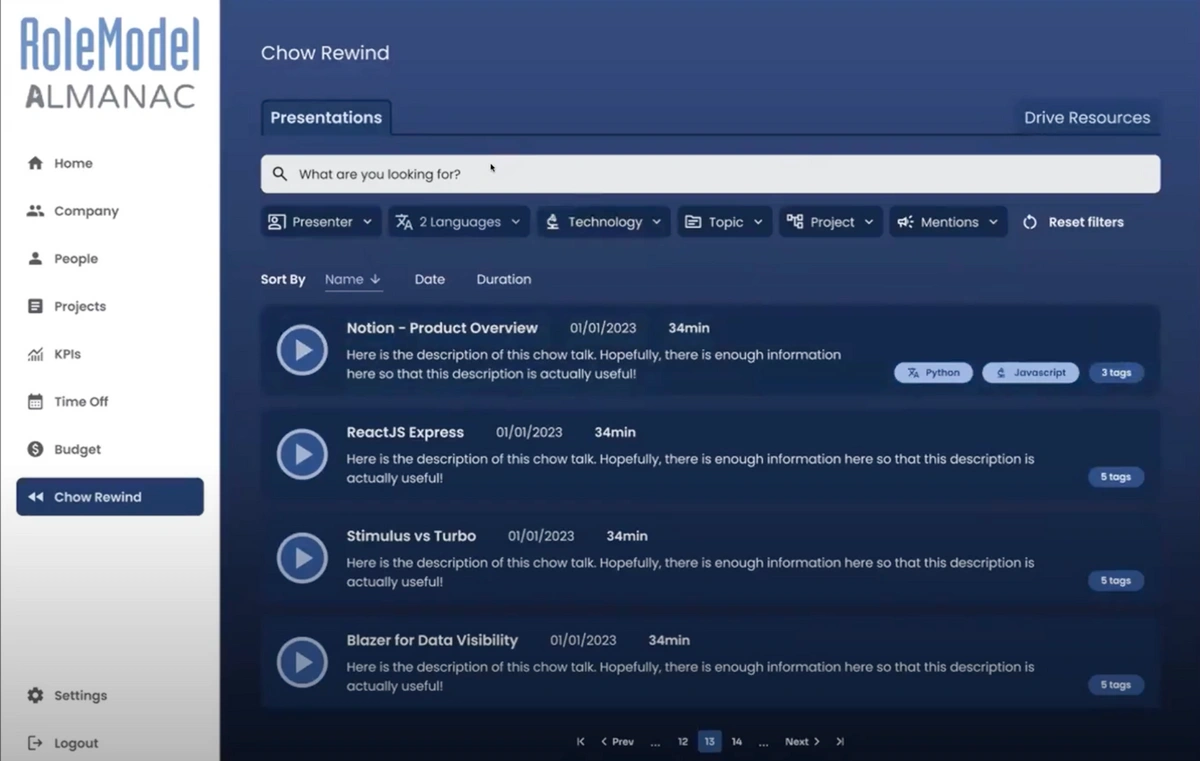Click the Home house icon
The height and width of the screenshot is (761, 1200).
pyautogui.click(x=35, y=163)
